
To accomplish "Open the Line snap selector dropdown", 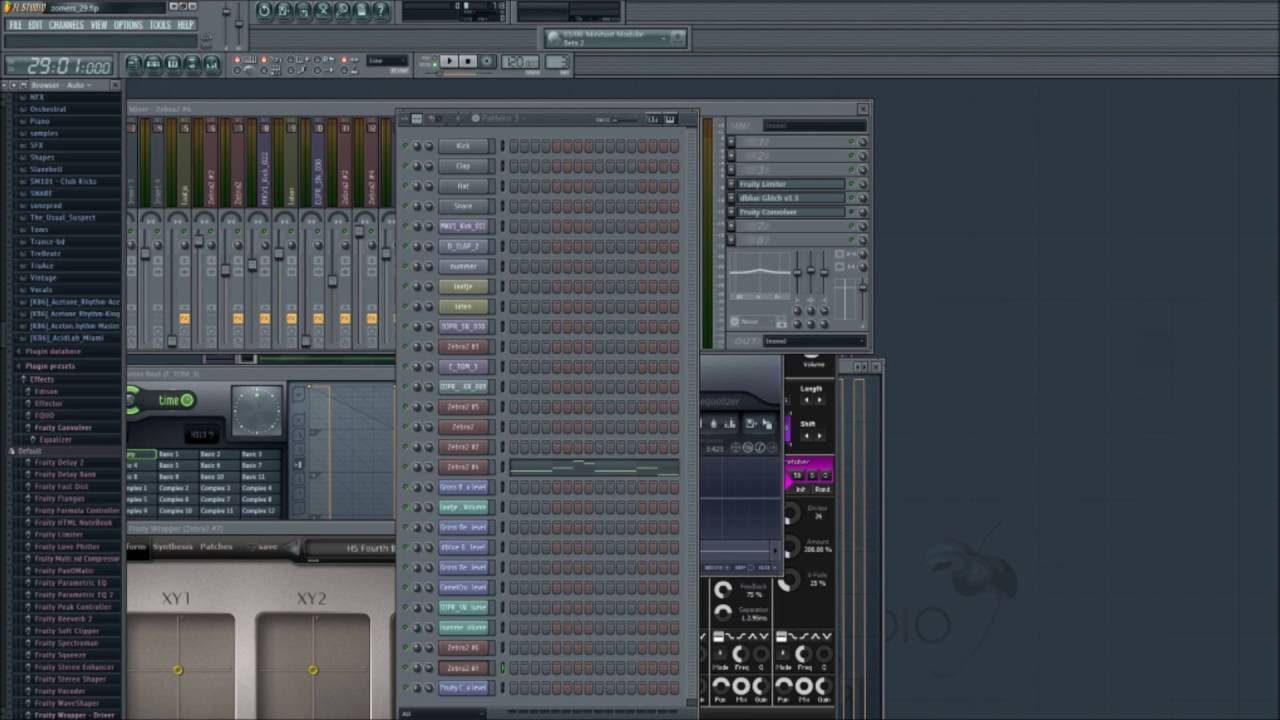I will coord(387,62).
